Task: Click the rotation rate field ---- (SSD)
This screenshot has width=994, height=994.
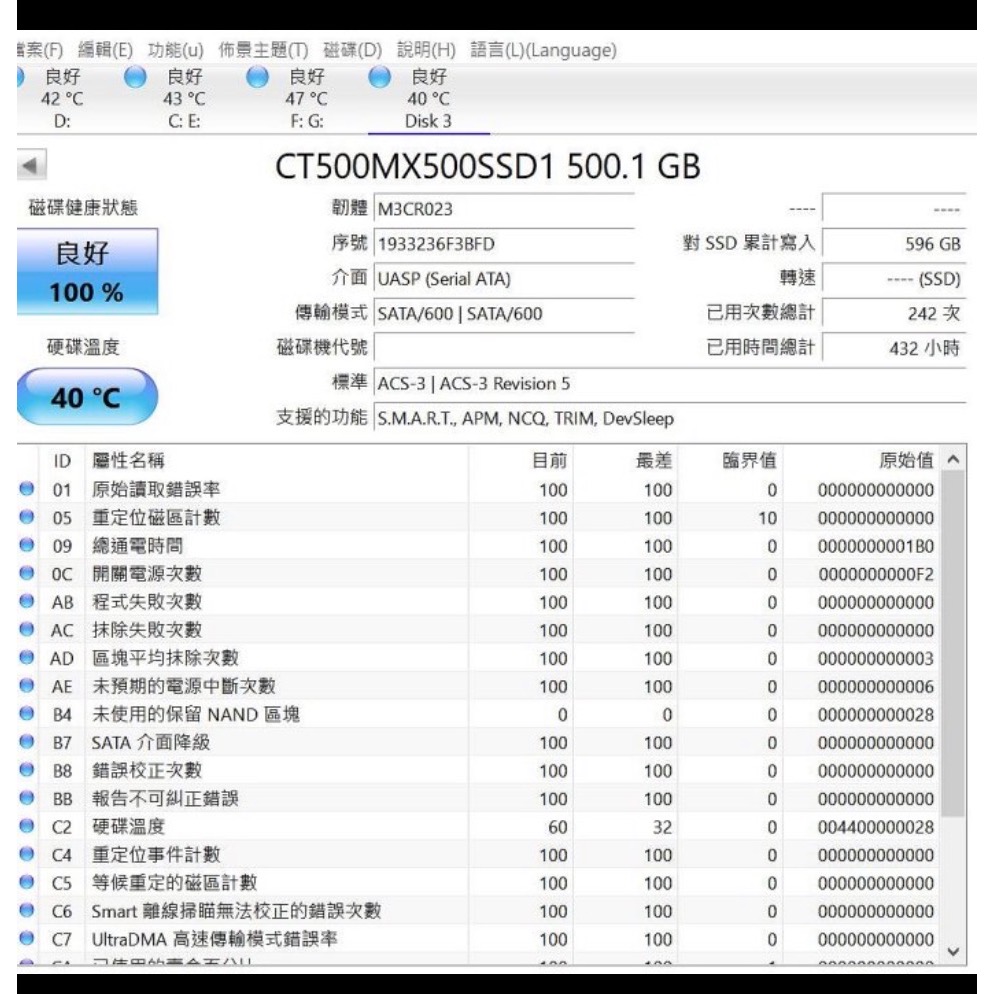Action: click(x=894, y=278)
